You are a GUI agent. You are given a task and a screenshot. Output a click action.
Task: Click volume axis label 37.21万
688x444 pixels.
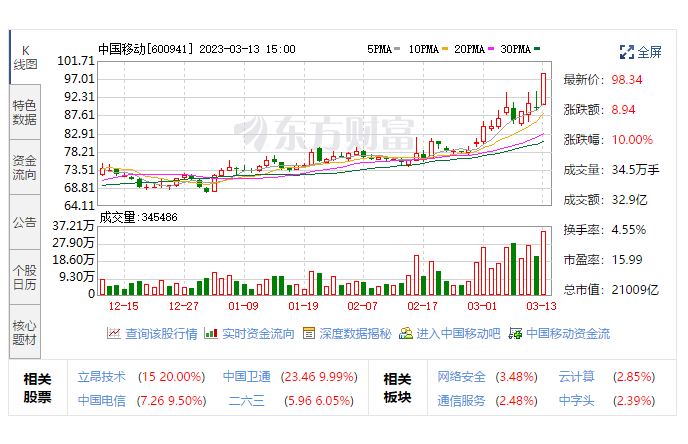73,226
